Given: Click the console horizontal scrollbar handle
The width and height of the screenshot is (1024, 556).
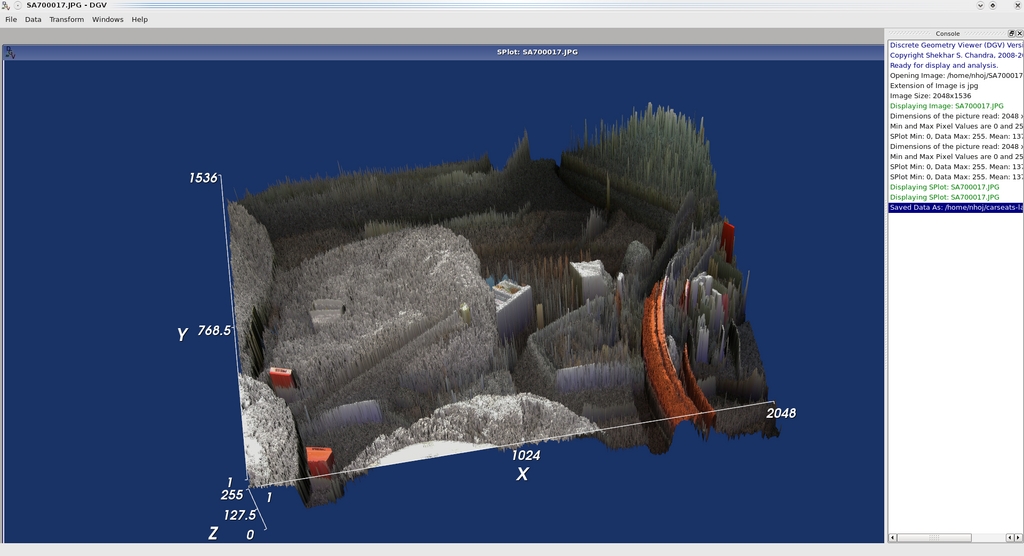Looking at the screenshot, I should 933,538.
